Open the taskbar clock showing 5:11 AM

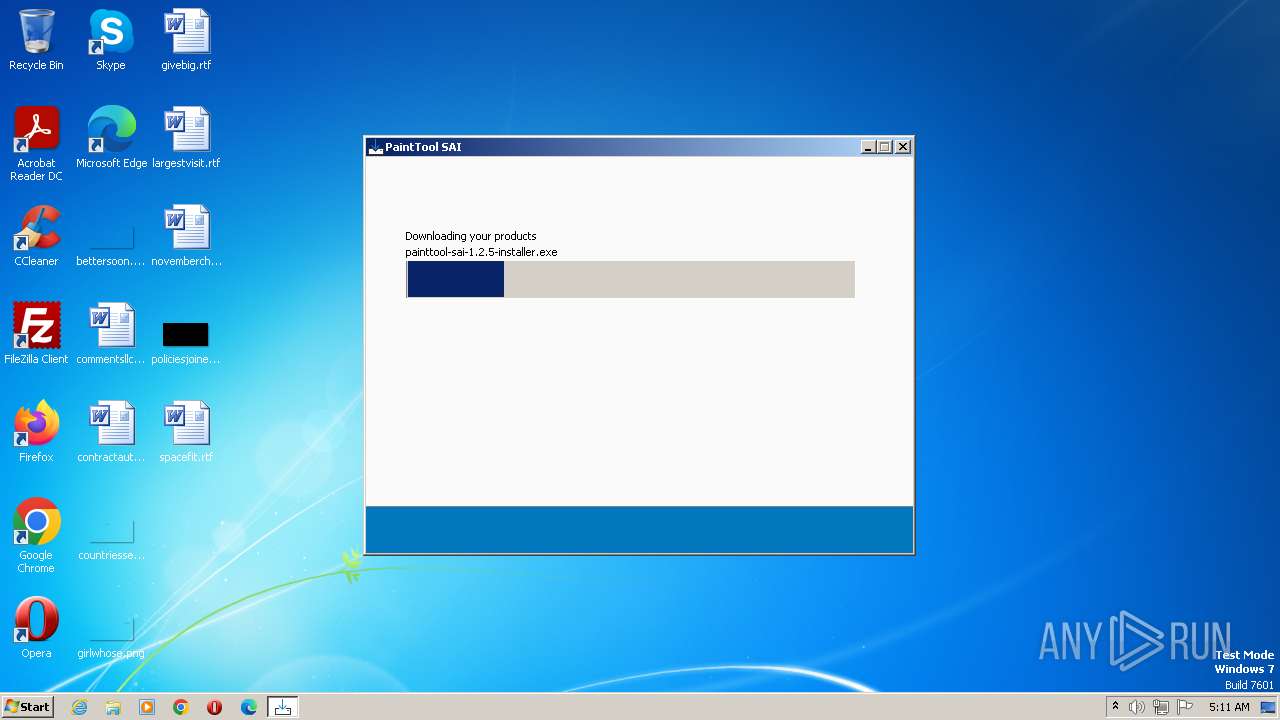1229,707
